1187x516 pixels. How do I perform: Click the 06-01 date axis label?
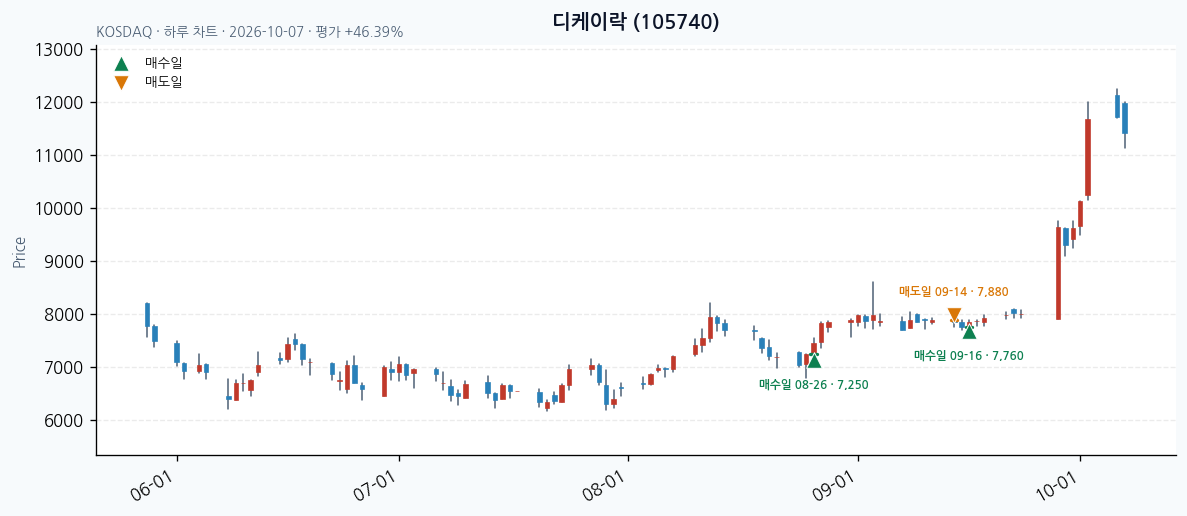point(151,485)
